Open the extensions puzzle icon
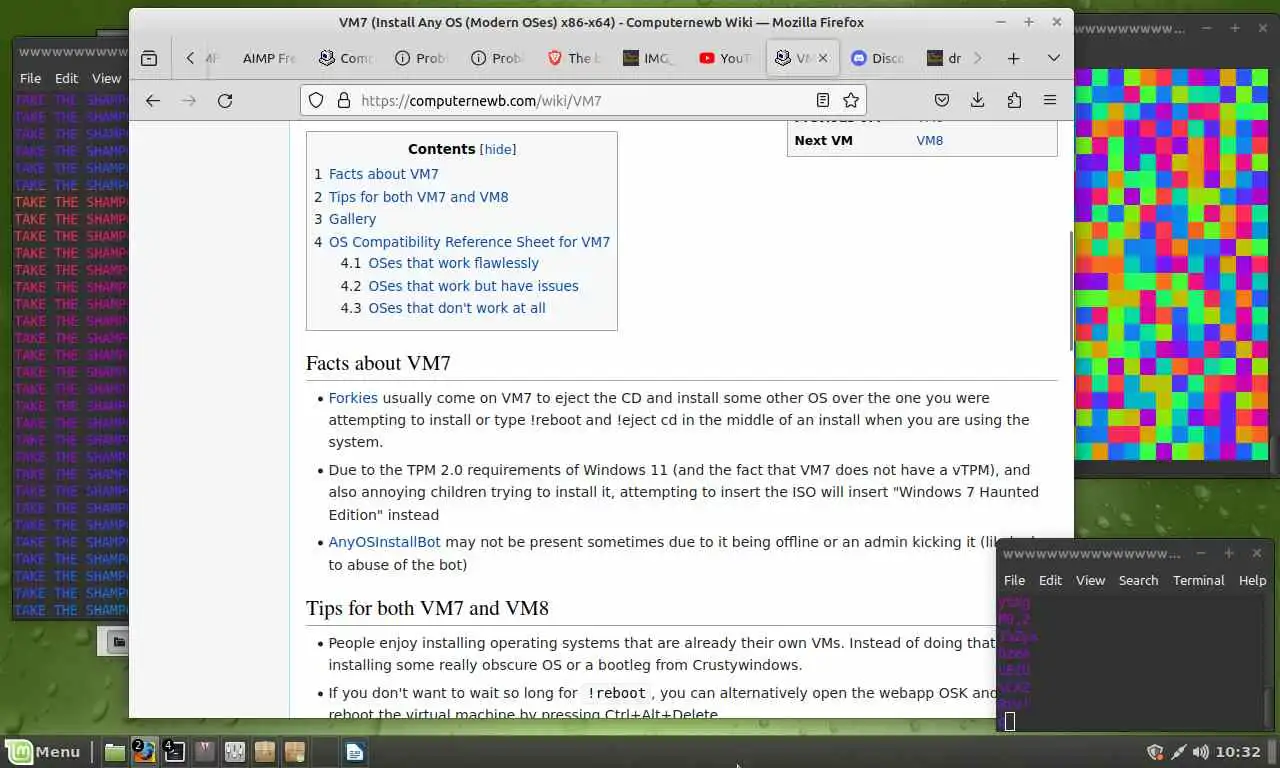 pyautogui.click(x=1014, y=100)
